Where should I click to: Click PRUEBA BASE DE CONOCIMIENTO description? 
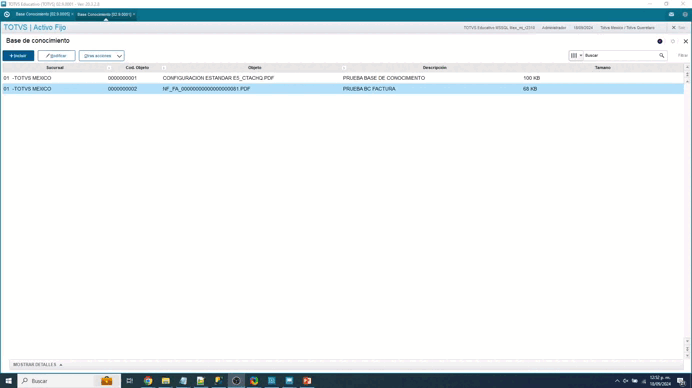[x=384, y=78]
